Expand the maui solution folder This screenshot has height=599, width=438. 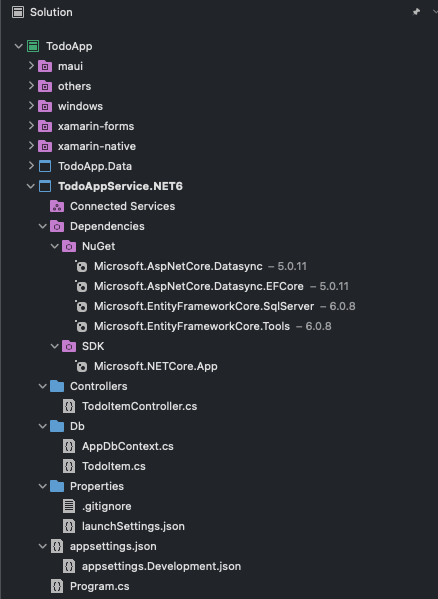point(31,66)
